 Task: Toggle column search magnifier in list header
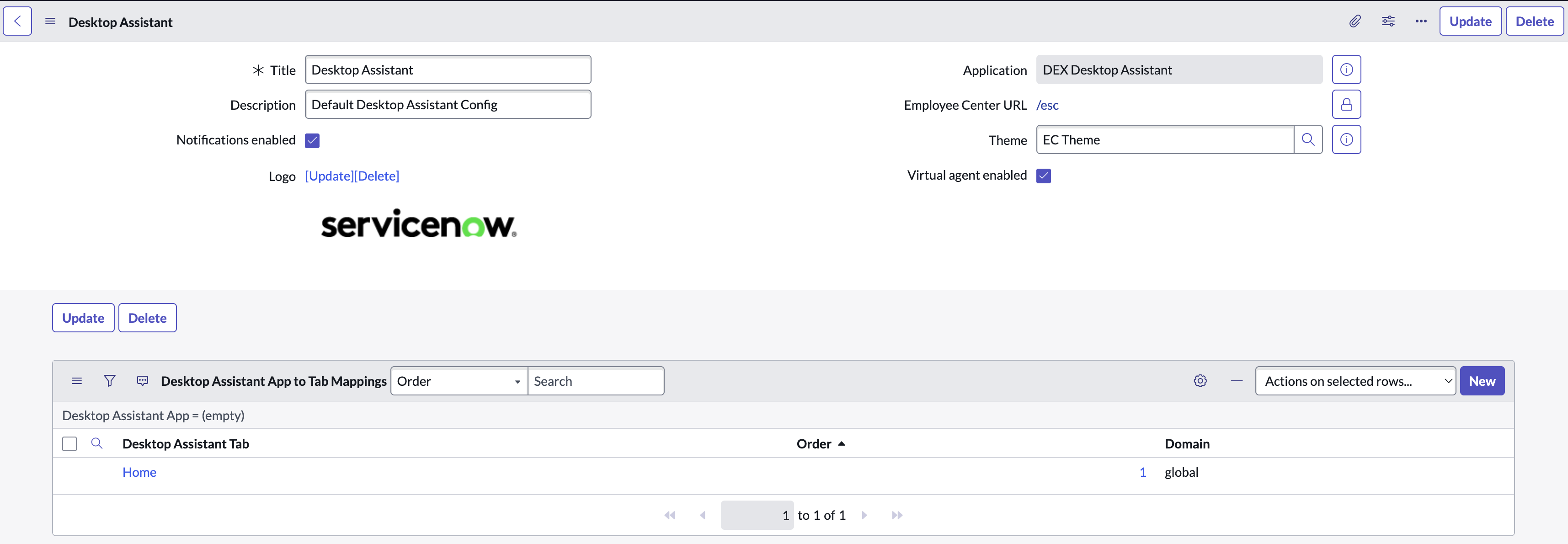[96, 443]
